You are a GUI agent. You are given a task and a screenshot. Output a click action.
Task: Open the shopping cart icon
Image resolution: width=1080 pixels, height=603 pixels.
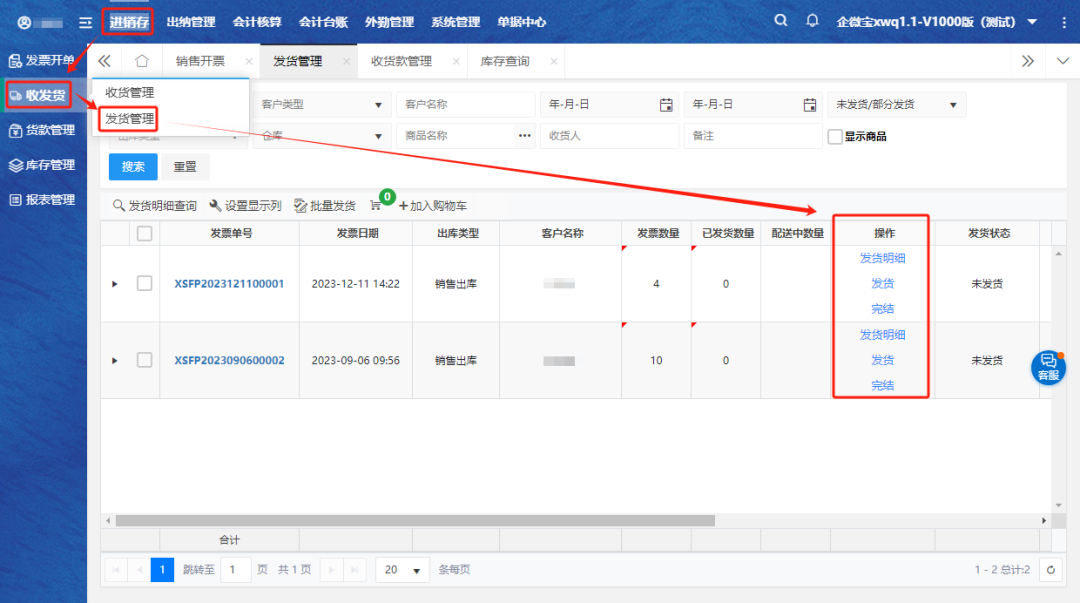pyautogui.click(x=376, y=206)
